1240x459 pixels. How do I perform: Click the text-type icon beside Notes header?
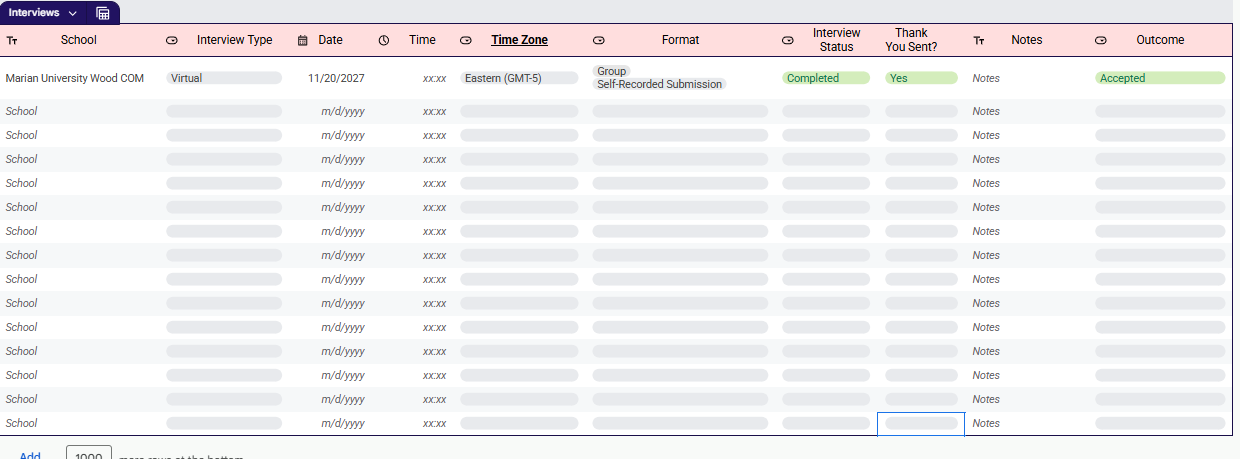(979, 41)
